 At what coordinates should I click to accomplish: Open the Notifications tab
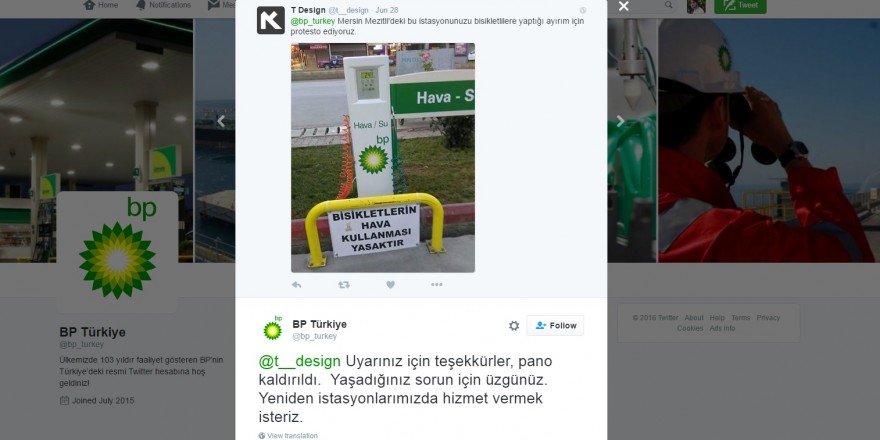pyautogui.click(x=163, y=5)
